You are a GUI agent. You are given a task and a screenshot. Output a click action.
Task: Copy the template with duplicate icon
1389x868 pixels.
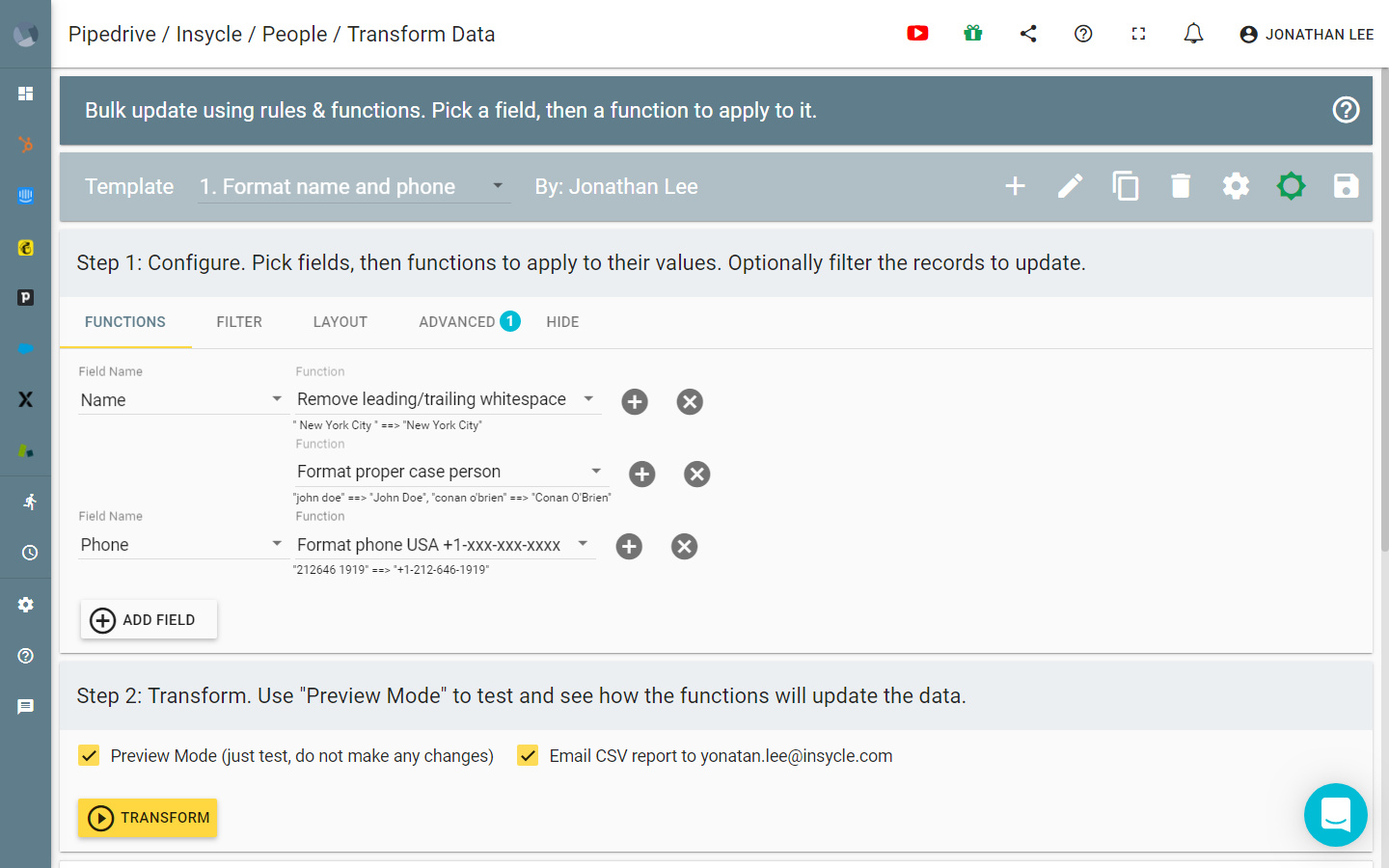1126,186
